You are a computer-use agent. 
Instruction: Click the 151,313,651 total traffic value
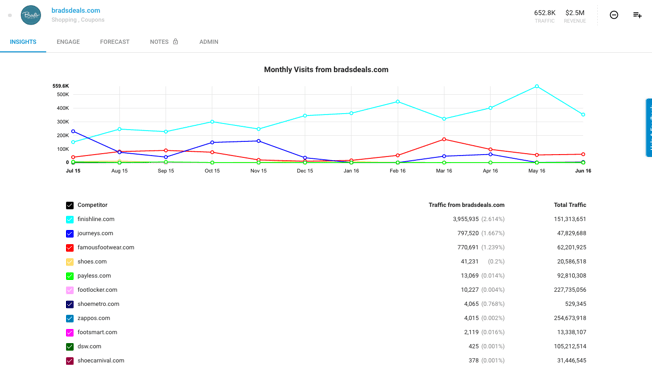(570, 219)
